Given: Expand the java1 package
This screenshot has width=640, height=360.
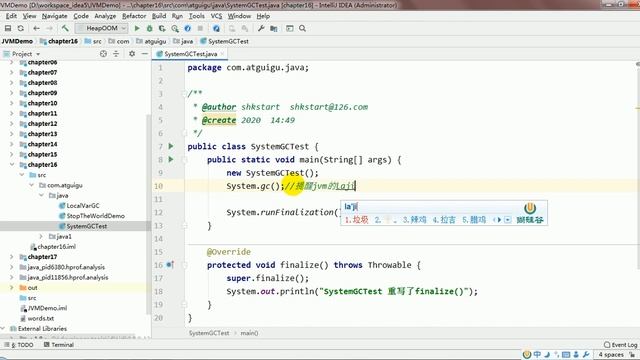Looking at the screenshot, I should [41, 236].
